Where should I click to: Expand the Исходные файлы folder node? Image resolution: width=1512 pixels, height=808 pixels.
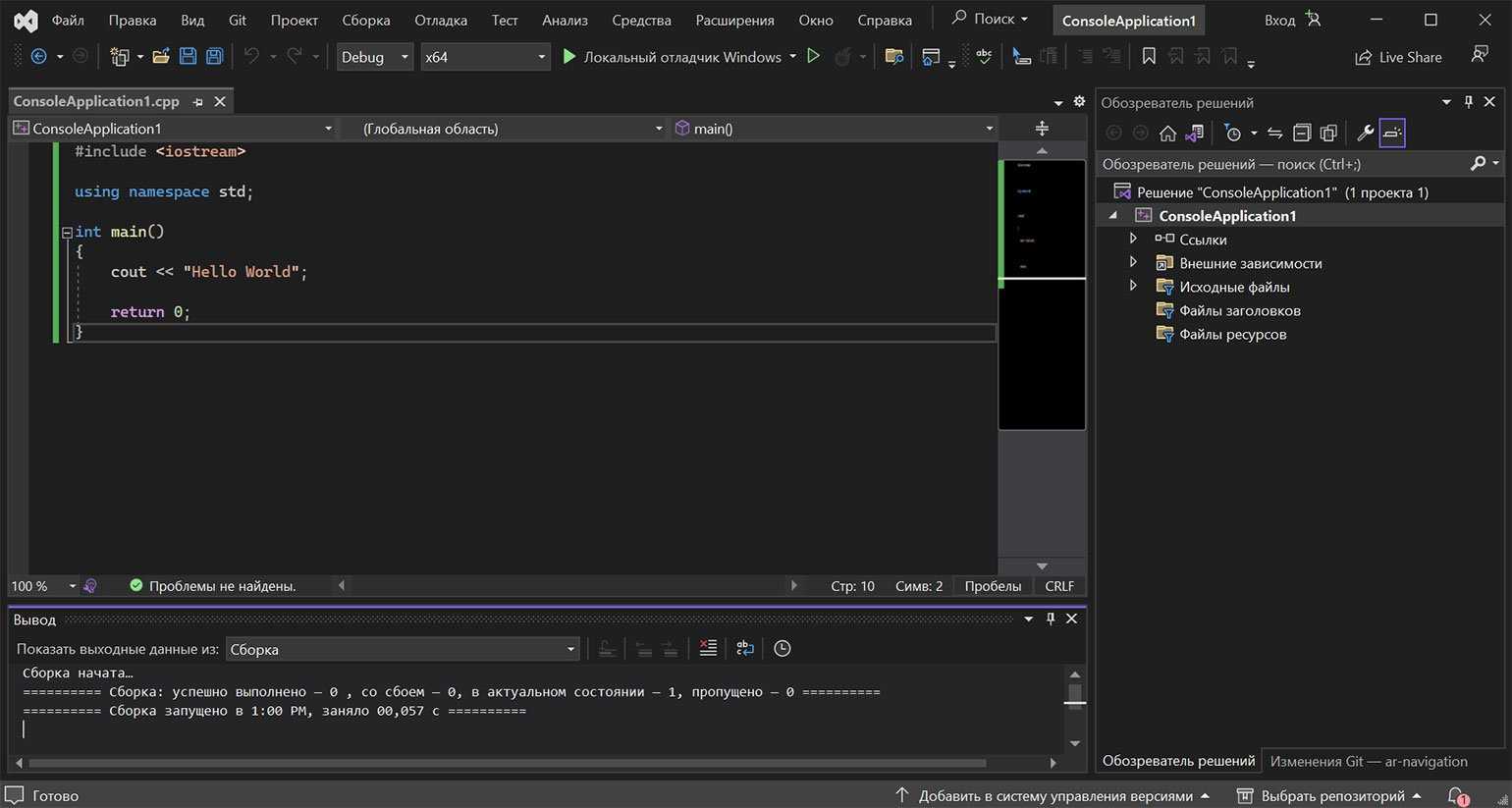coord(1133,287)
